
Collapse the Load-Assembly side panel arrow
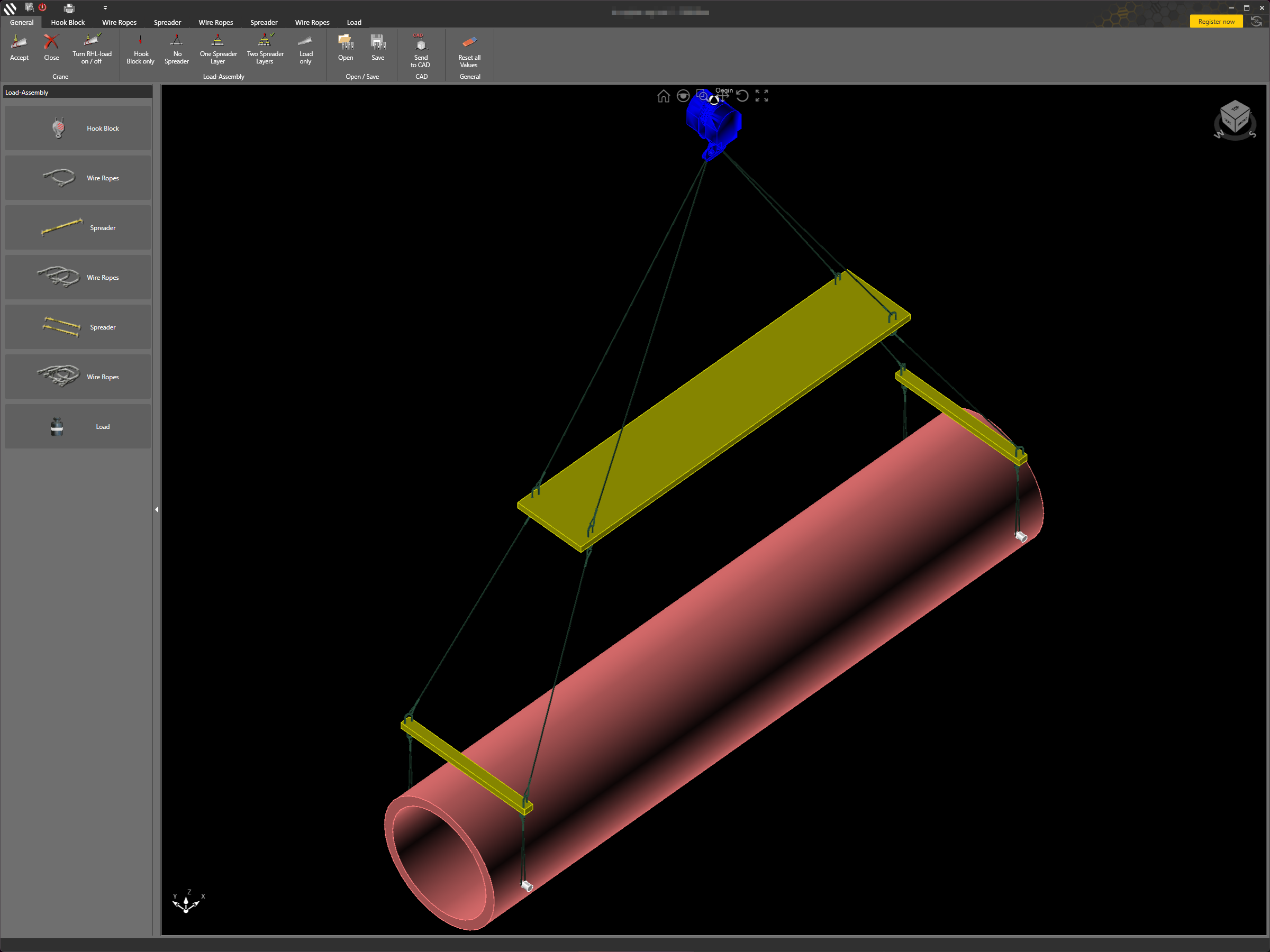(x=157, y=509)
